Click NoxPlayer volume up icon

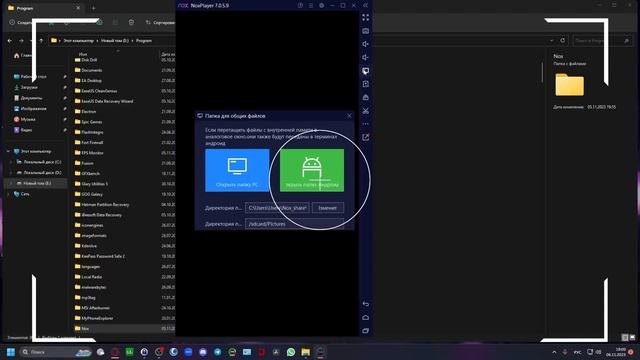point(366,44)
